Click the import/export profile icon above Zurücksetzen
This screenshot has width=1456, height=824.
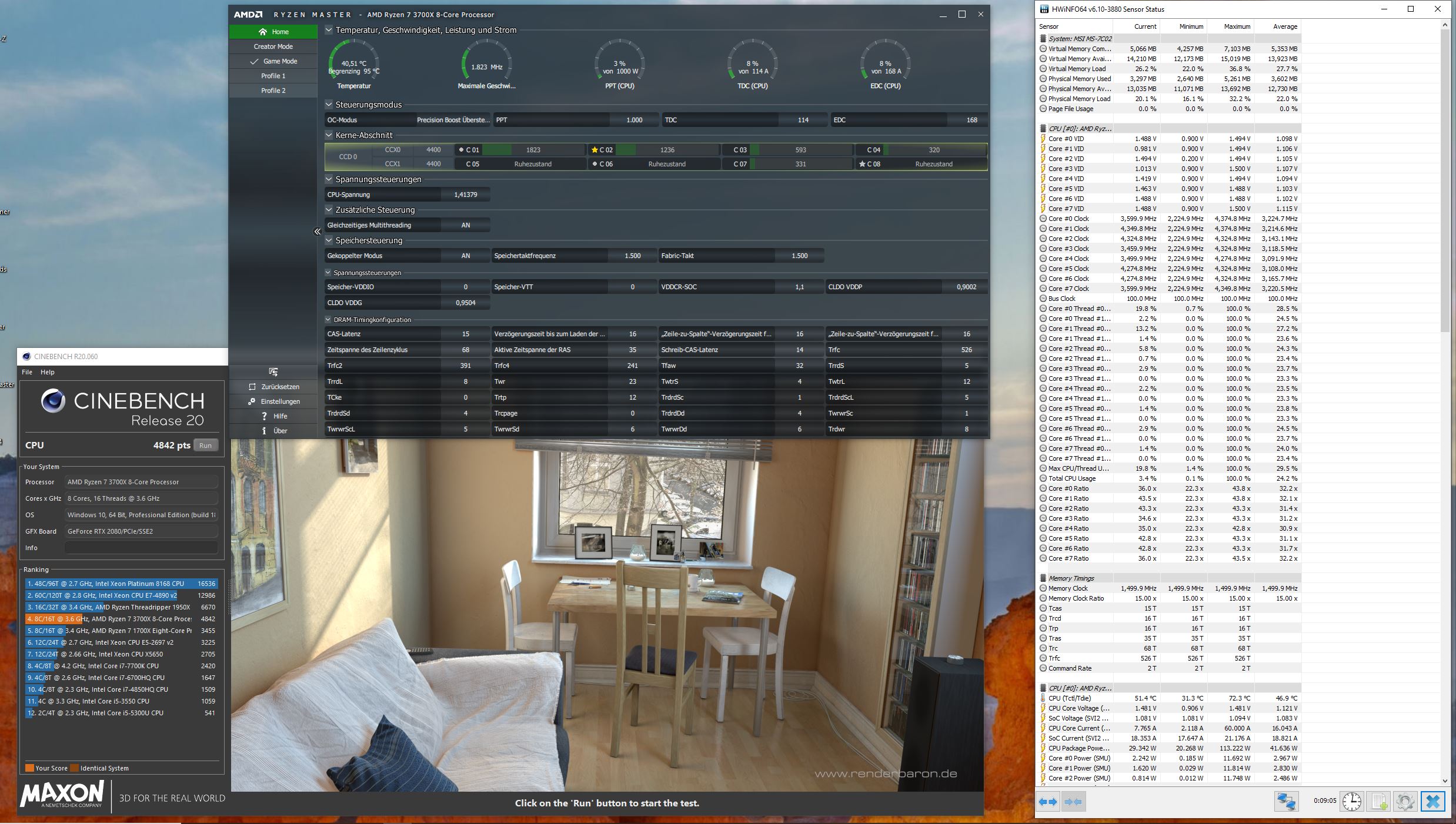[273, 371]
